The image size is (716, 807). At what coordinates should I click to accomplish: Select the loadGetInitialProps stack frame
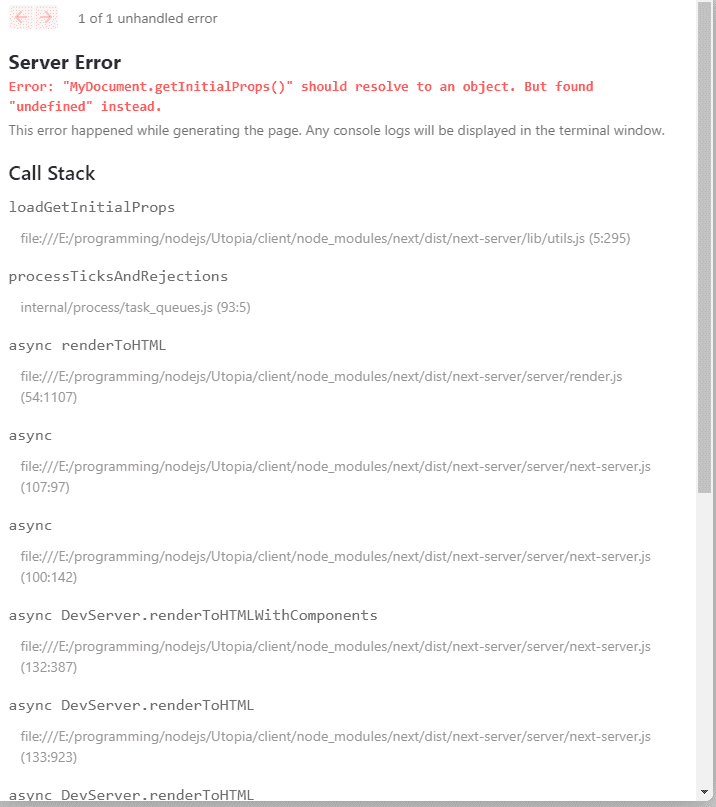[x=92, y=207]
